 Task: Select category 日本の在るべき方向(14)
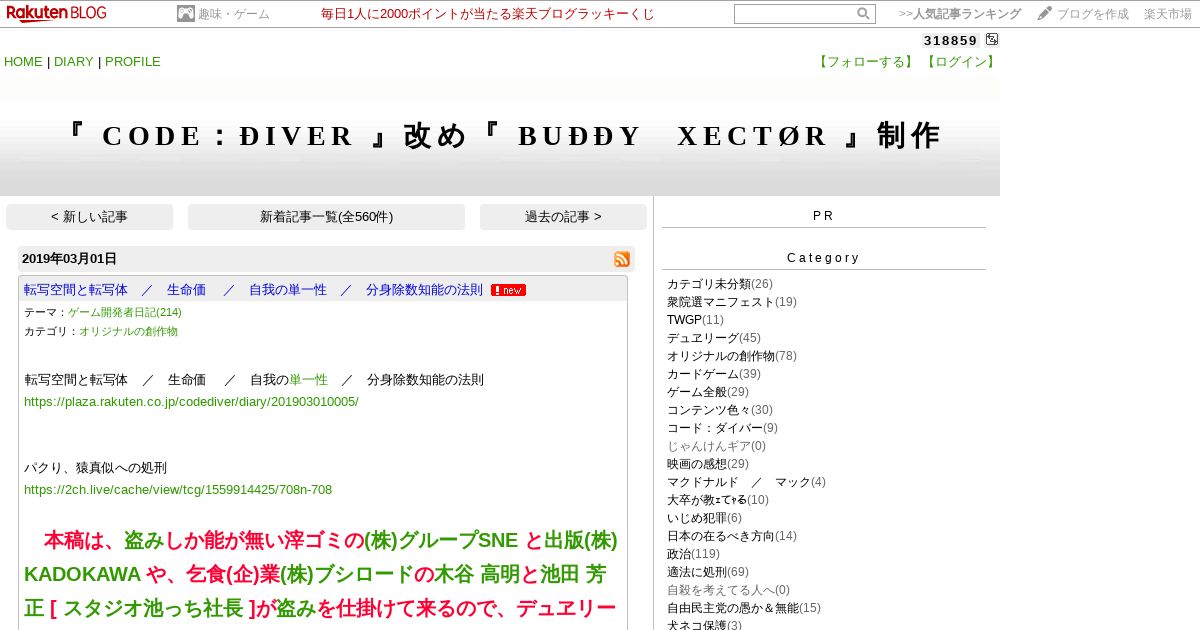click(732, 536)
